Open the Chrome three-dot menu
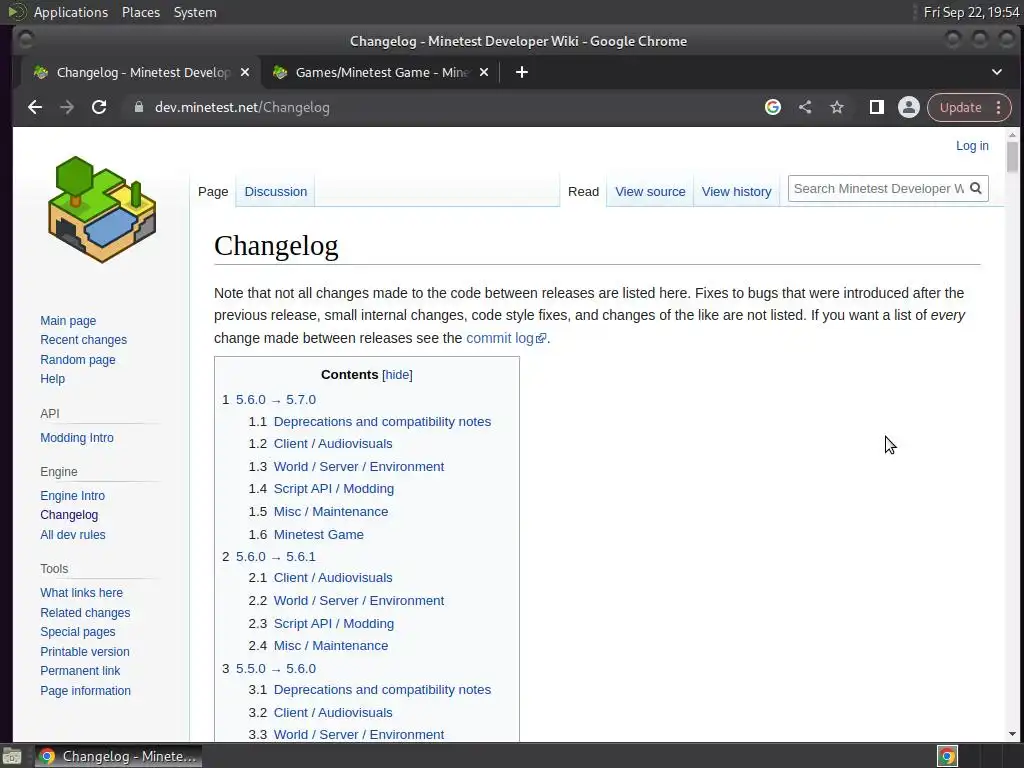Screen dimensions: 1024x768 pyautogui.click(x=999, y=107)
